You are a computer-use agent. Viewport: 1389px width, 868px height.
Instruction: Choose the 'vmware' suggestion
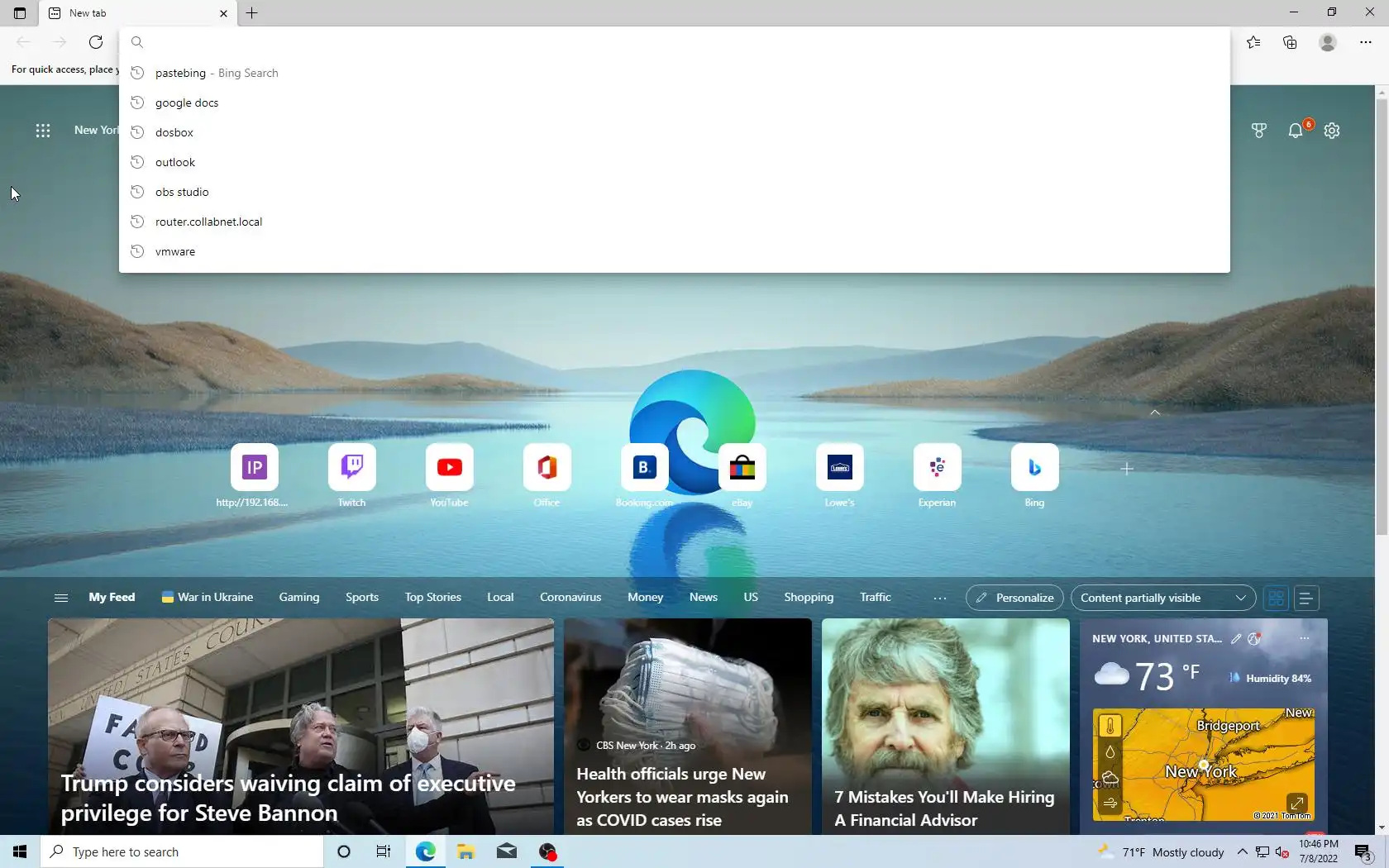[675, 251]
